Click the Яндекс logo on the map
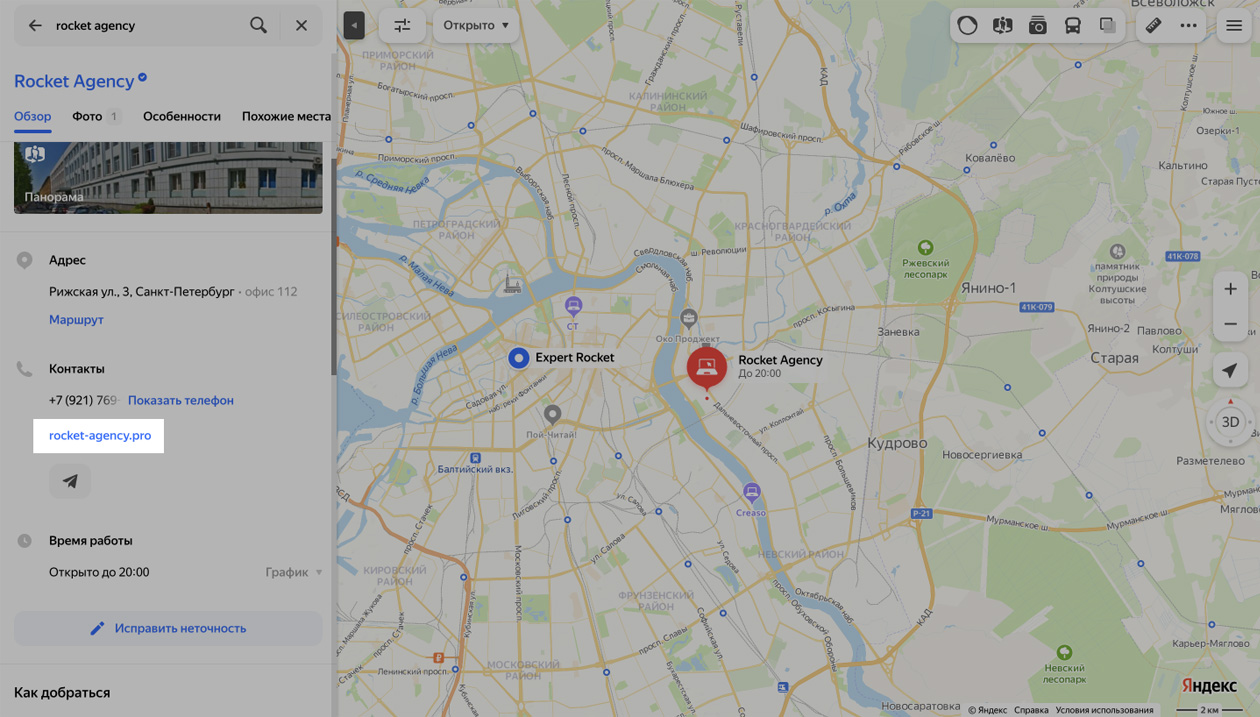Screen dimensions: 1260x717 pos(1209,685)
